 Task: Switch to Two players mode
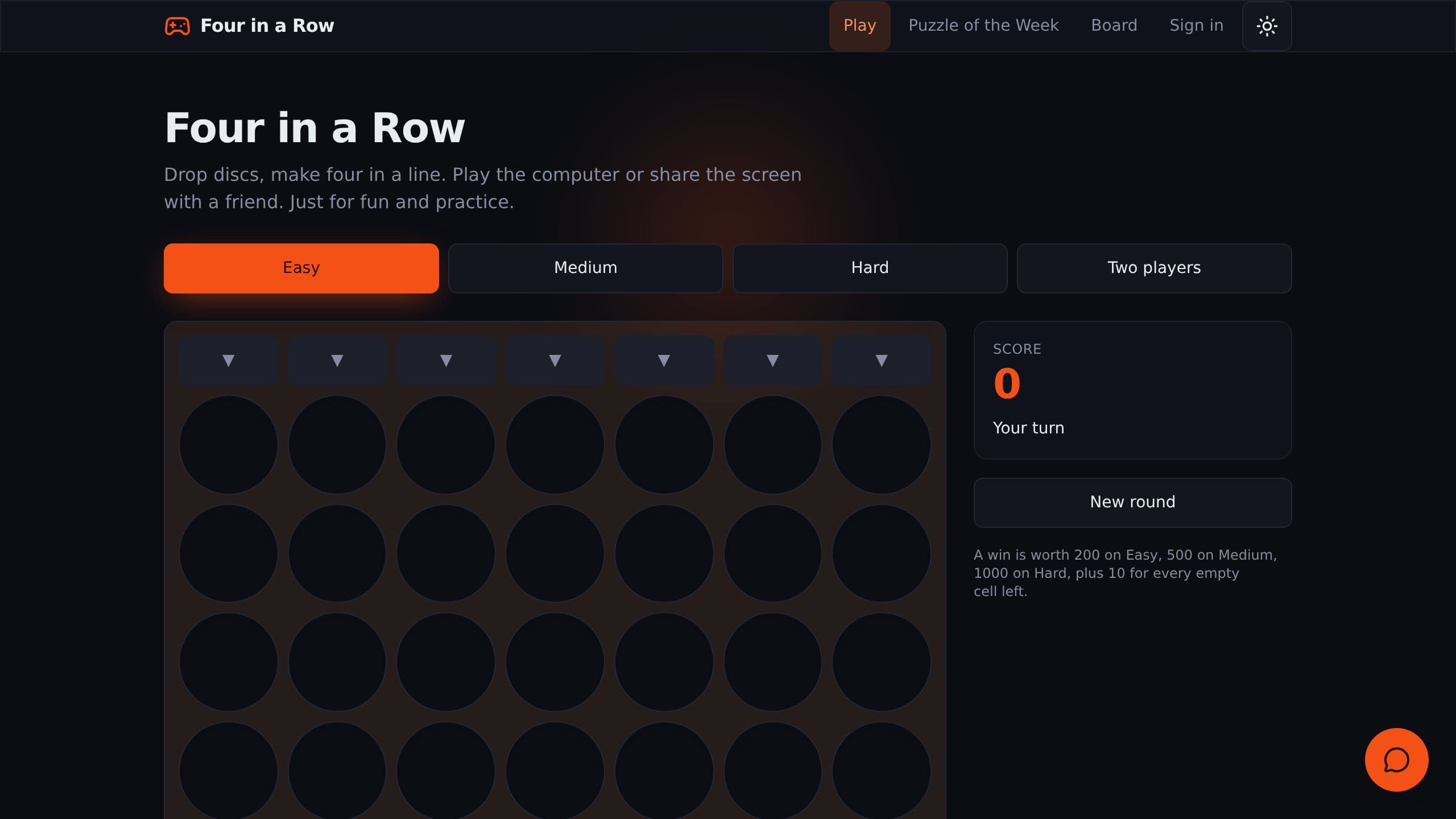[x=1154, y=268]
